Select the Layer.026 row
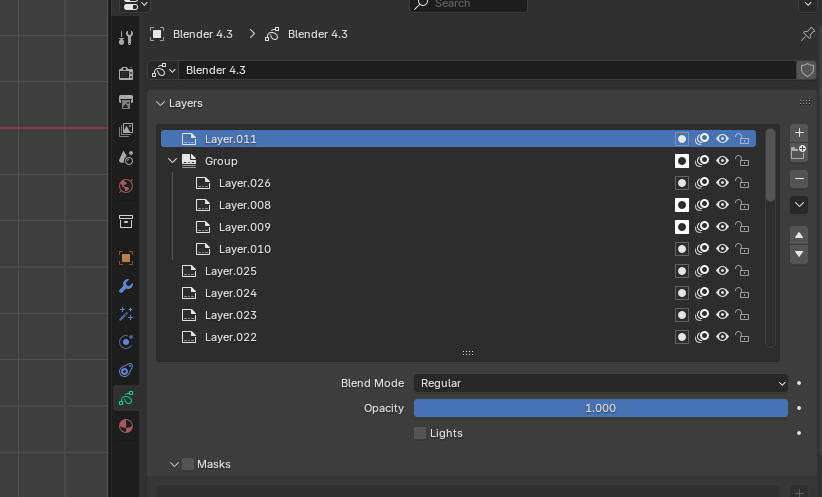Viewport: 822px width, 497px height. (458, 183)
